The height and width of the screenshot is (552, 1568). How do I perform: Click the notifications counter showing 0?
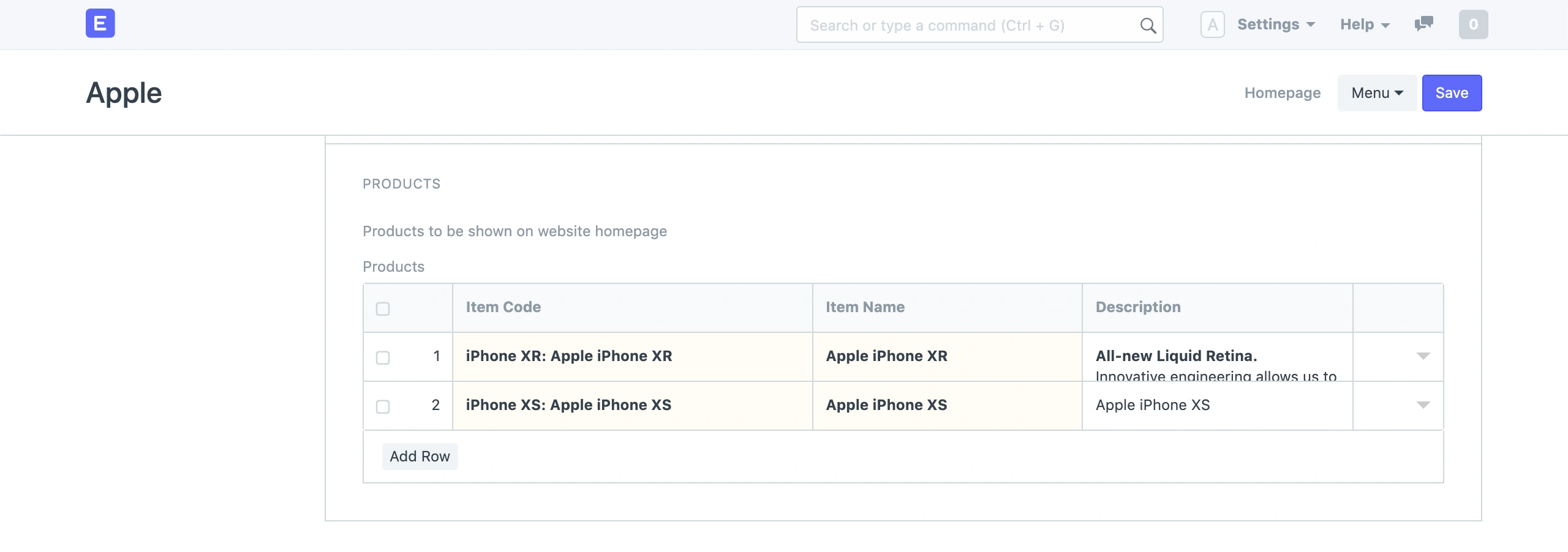(1473, 24)
